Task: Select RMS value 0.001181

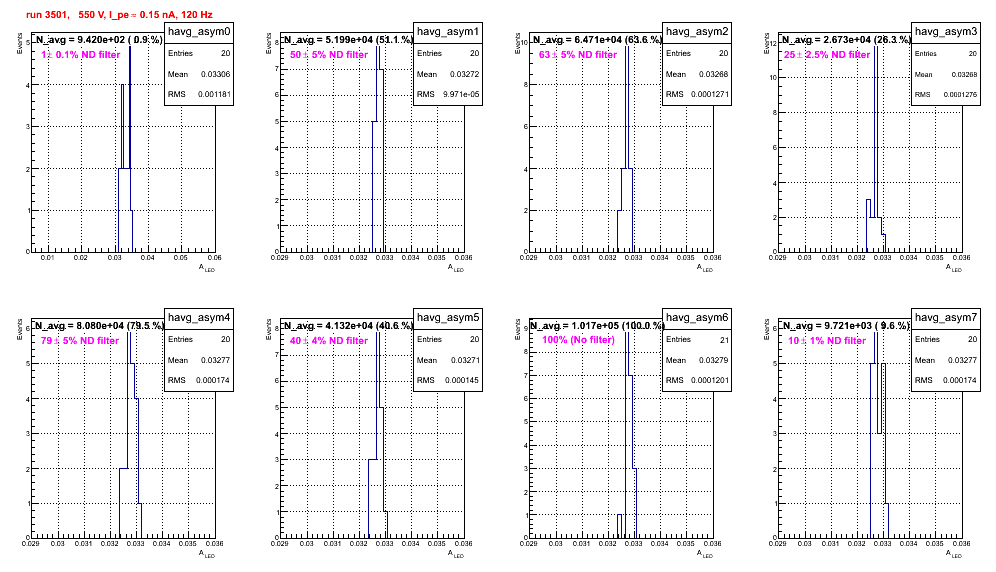Action: (x=213, y=94)
